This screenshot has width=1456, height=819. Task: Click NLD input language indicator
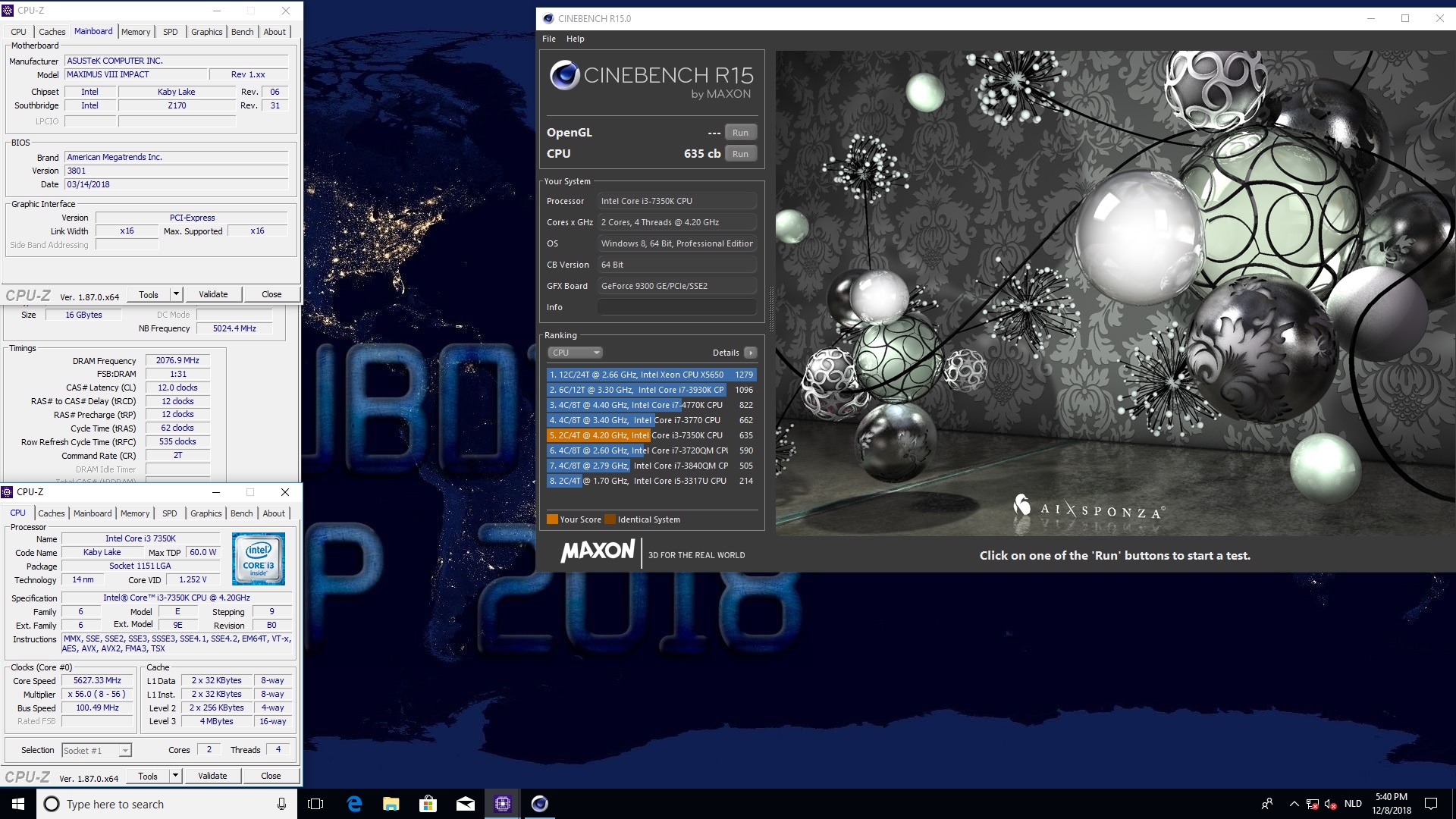(1353, 804)
